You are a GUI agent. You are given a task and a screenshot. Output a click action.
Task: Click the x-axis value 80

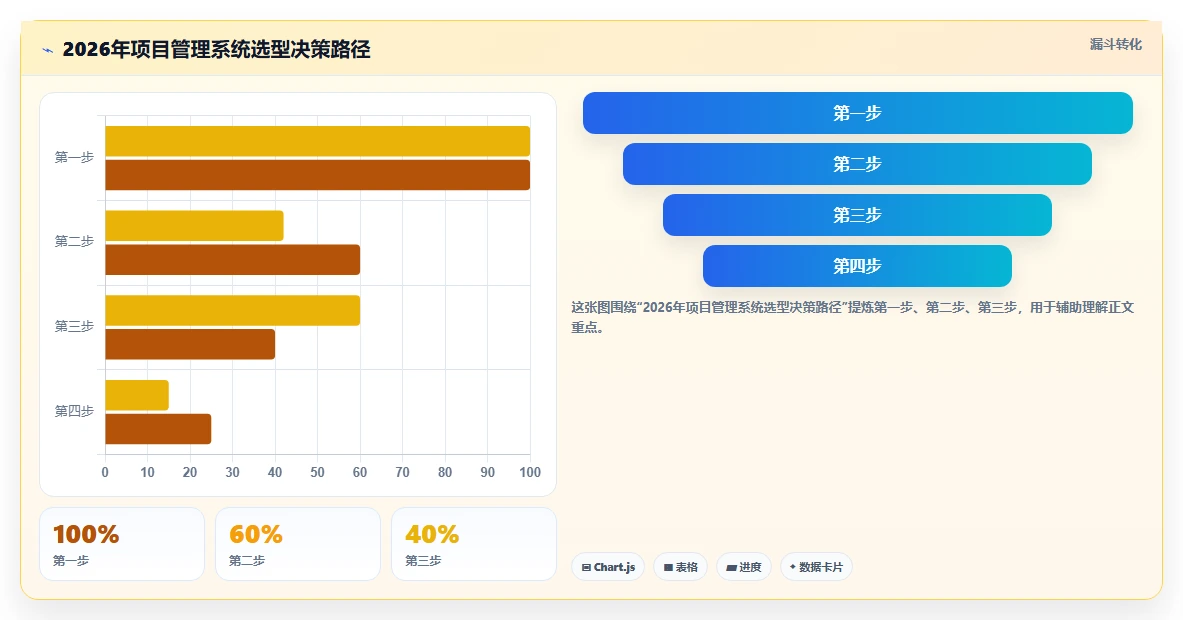[445, 472]
